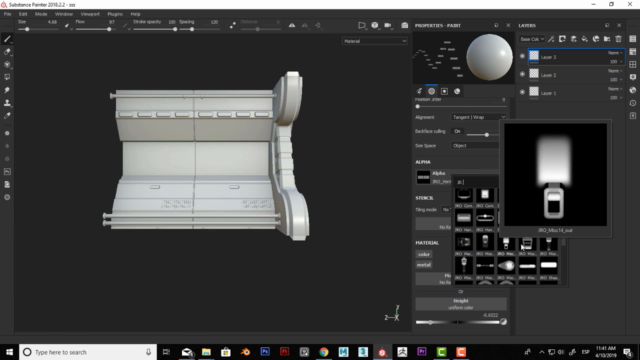
Task: Select Layer 2 in the Layers panel
Action: pyautogui.click(x=576, y=75)
